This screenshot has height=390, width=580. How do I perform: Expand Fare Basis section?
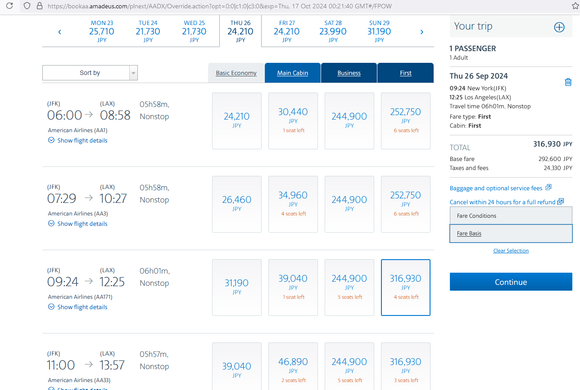pyautogui.click(x=511, y=233)
